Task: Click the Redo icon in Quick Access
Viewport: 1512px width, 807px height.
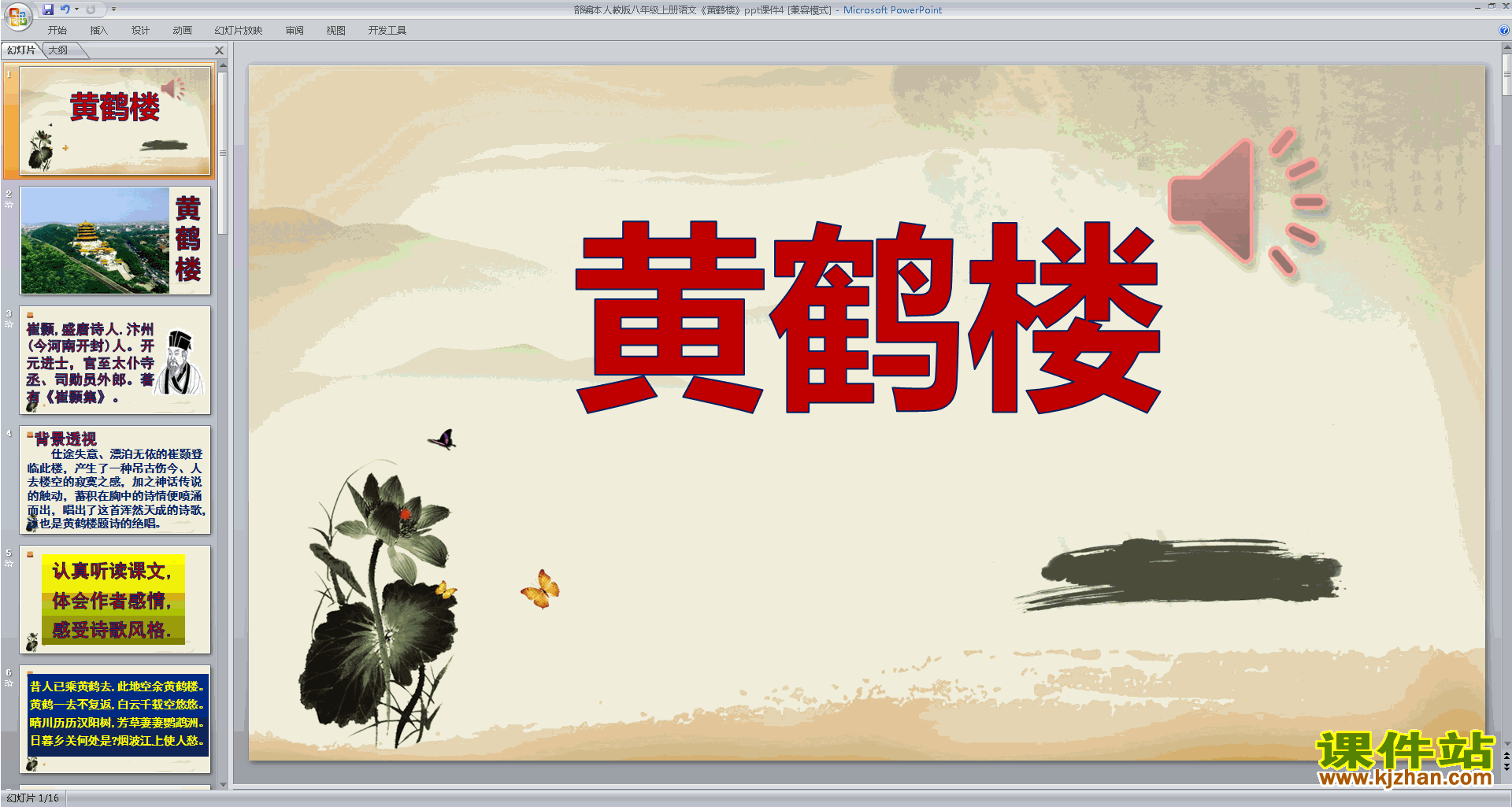Action: click(x=91, y=9)
